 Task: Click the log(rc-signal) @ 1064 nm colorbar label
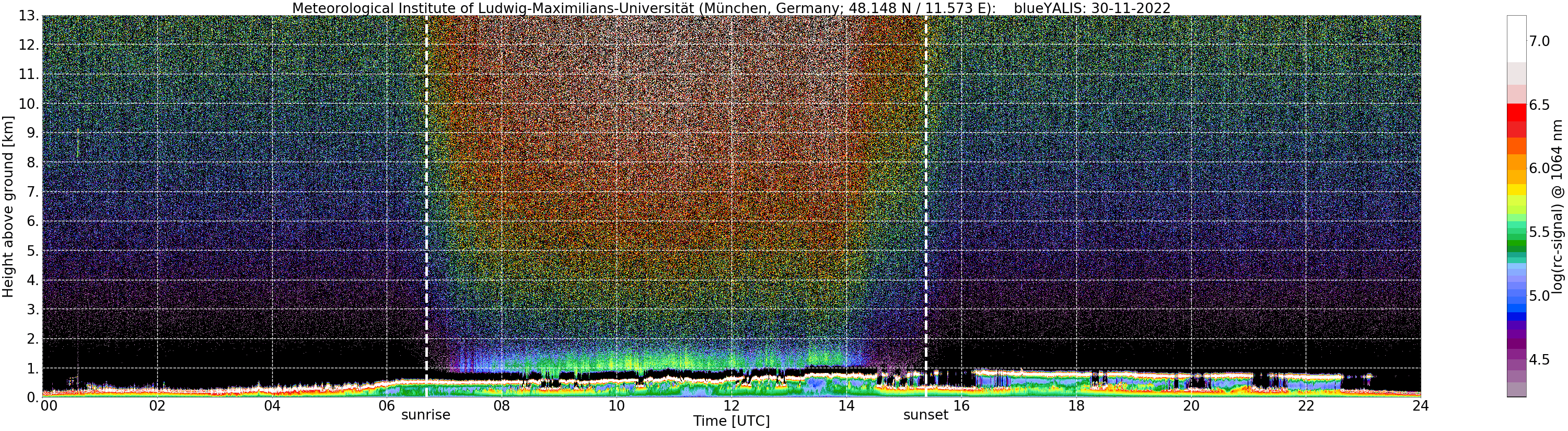[1557, 207]
